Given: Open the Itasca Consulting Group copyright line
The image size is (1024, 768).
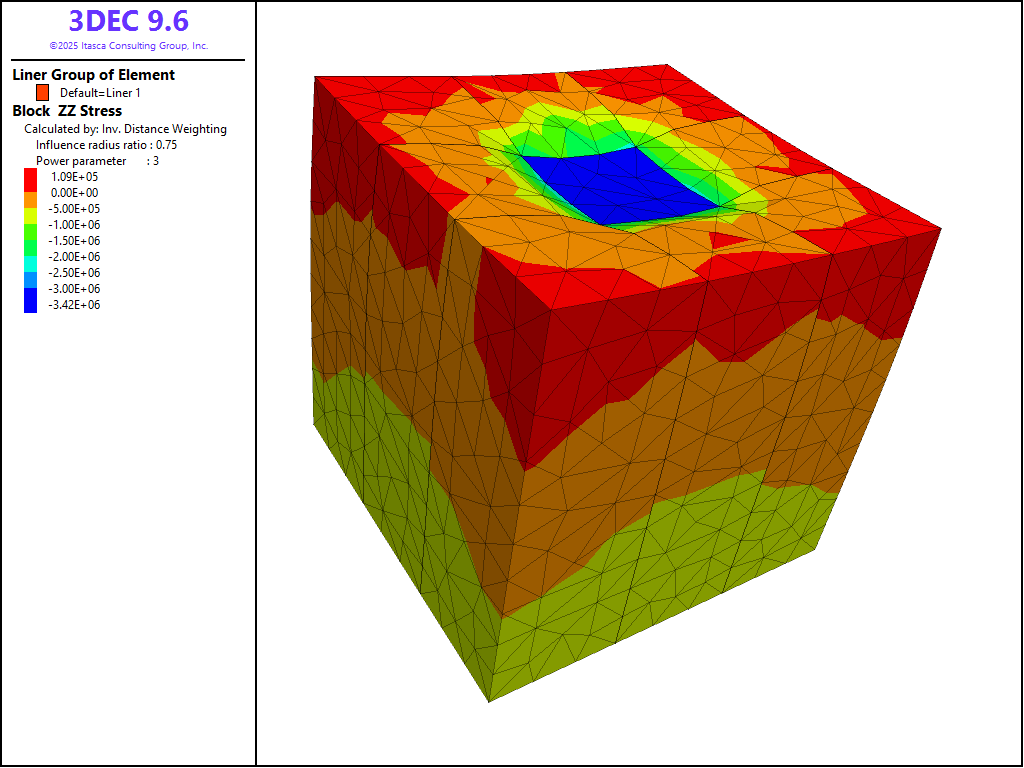Looking at the screenshot, I should [128, 46].
